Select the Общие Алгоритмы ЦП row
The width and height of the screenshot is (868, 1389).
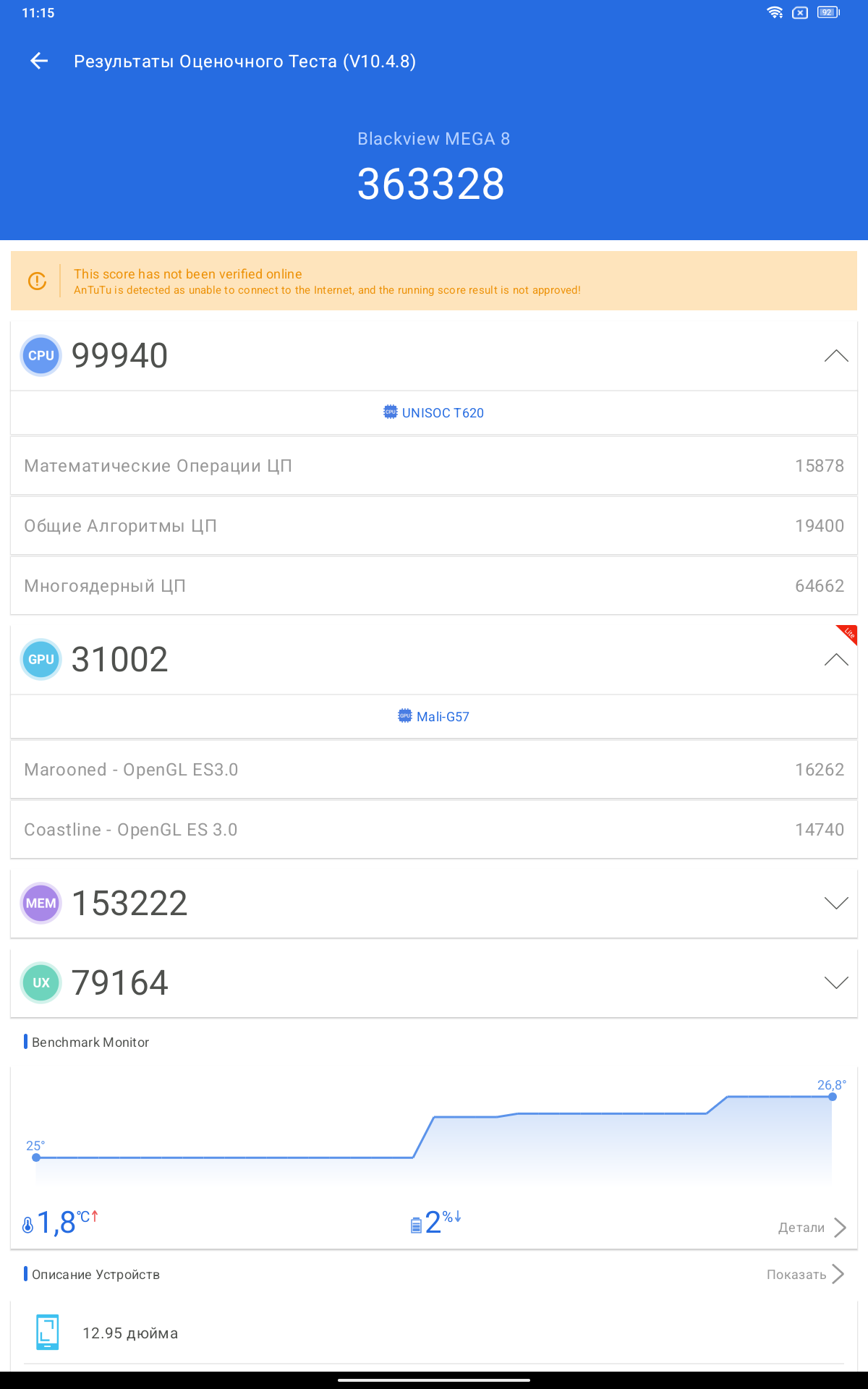point(434,525)
